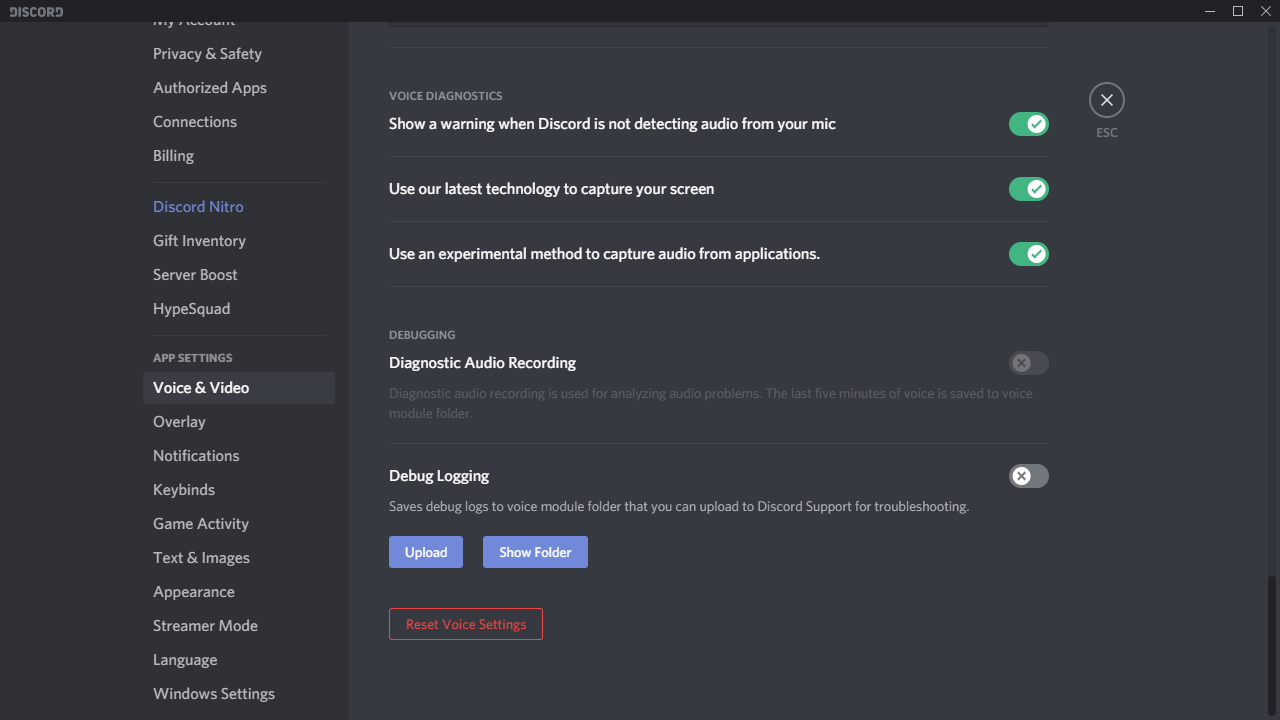Close settings with the ESC X icon

click(x=1106, y=100)
